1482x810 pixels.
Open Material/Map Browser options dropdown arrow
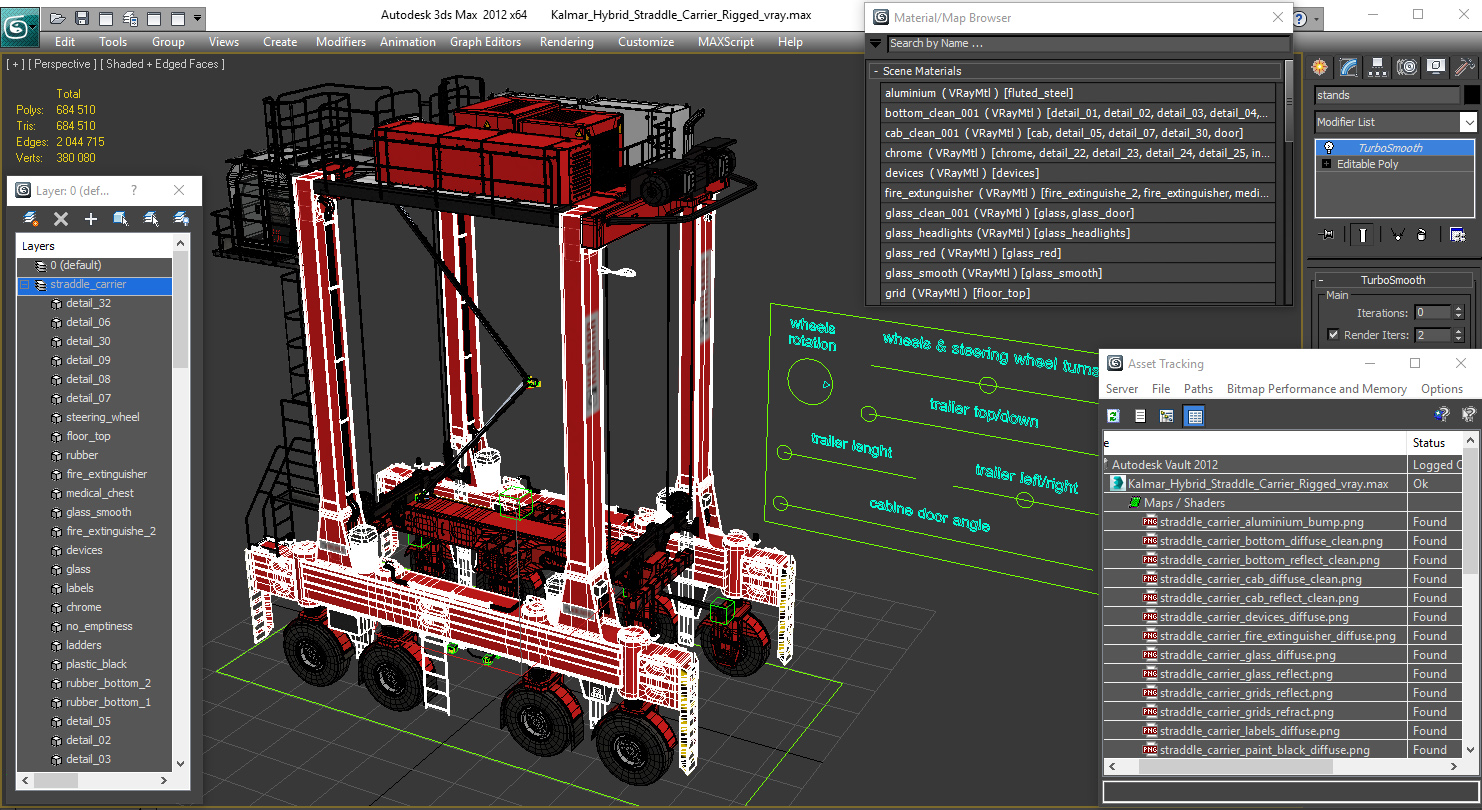click(x=875, y=43)
